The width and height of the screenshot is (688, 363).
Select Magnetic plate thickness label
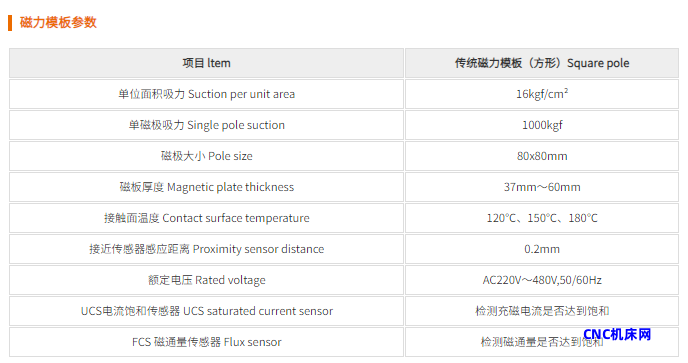206,187
